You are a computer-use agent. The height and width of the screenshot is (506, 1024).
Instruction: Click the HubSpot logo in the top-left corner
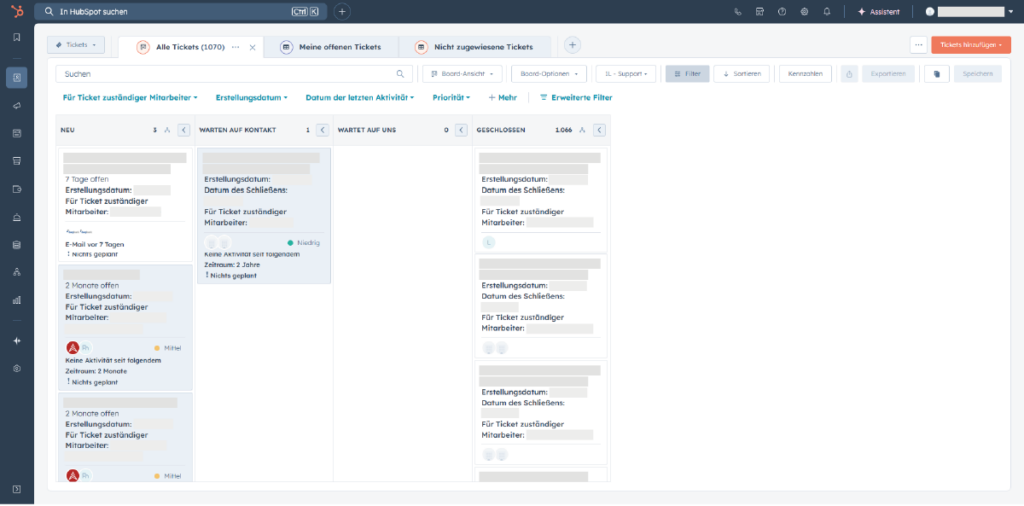coord(16,11)
